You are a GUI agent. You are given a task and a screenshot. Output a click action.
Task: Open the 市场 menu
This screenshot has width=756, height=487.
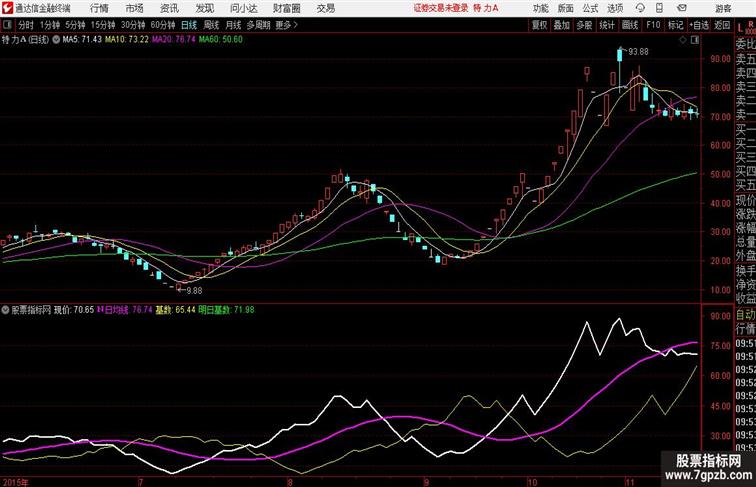tap(135, 8)
